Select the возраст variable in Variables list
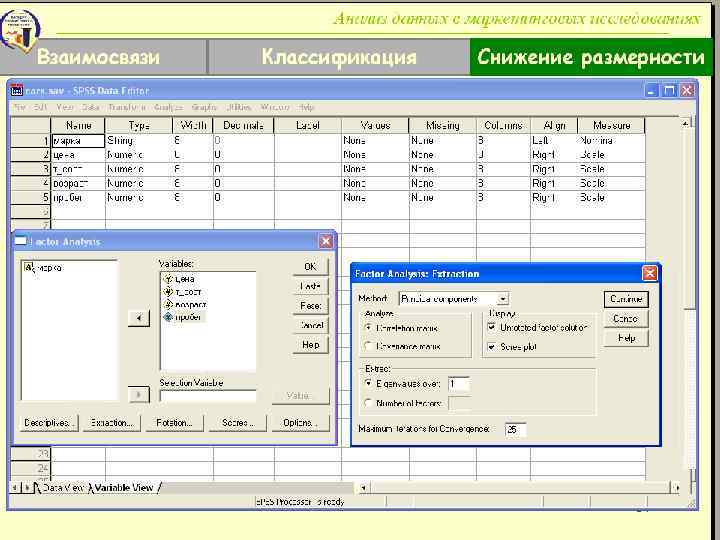 click(x=189, y=304)
